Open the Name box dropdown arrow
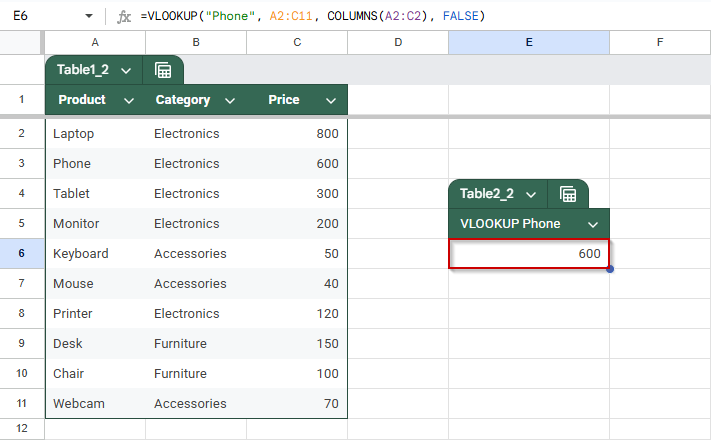The image size is (711, 440). 89,16
